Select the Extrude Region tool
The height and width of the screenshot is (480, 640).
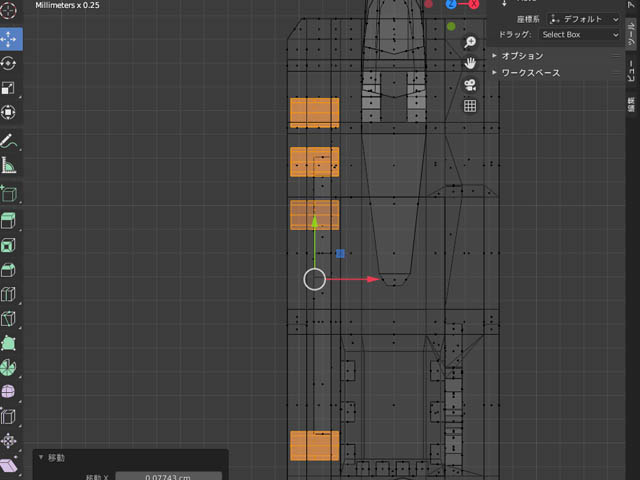point(9,221)
